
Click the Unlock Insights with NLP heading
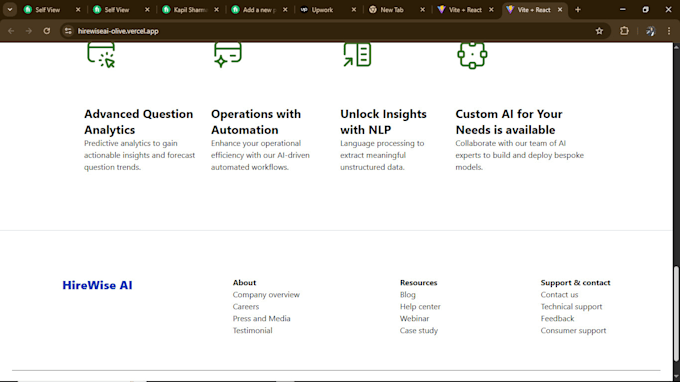tap(383, 122)
